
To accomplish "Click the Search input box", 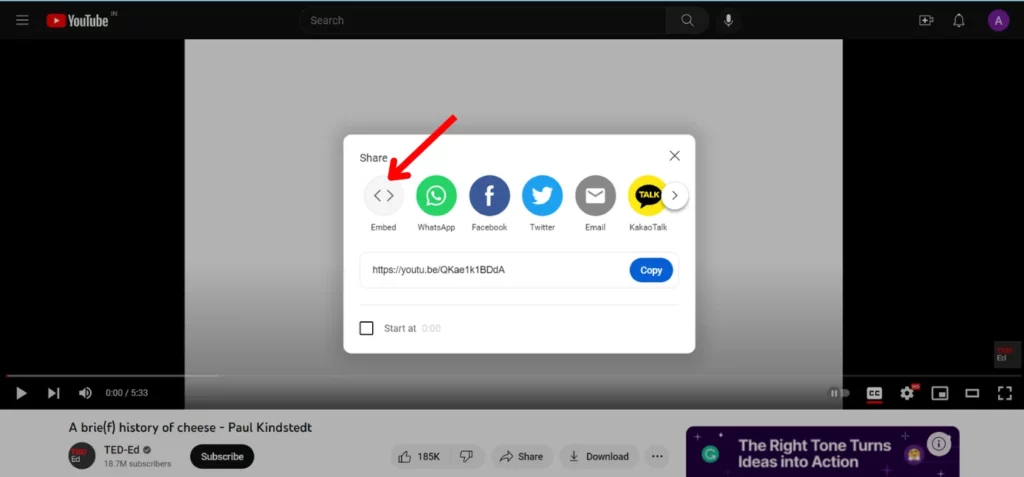I will (483, 20).
